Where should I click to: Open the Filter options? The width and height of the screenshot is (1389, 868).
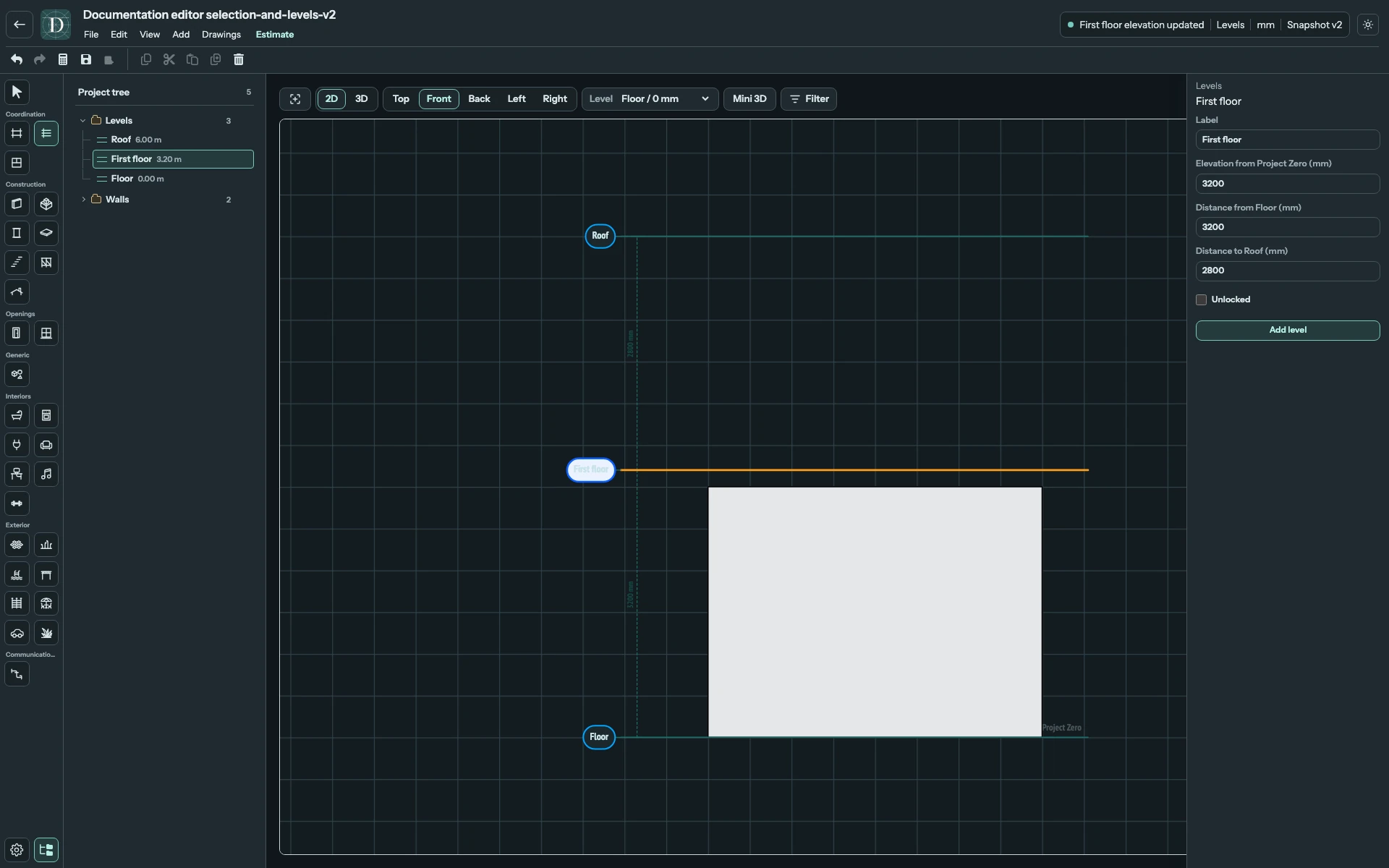tap(809, 99)
